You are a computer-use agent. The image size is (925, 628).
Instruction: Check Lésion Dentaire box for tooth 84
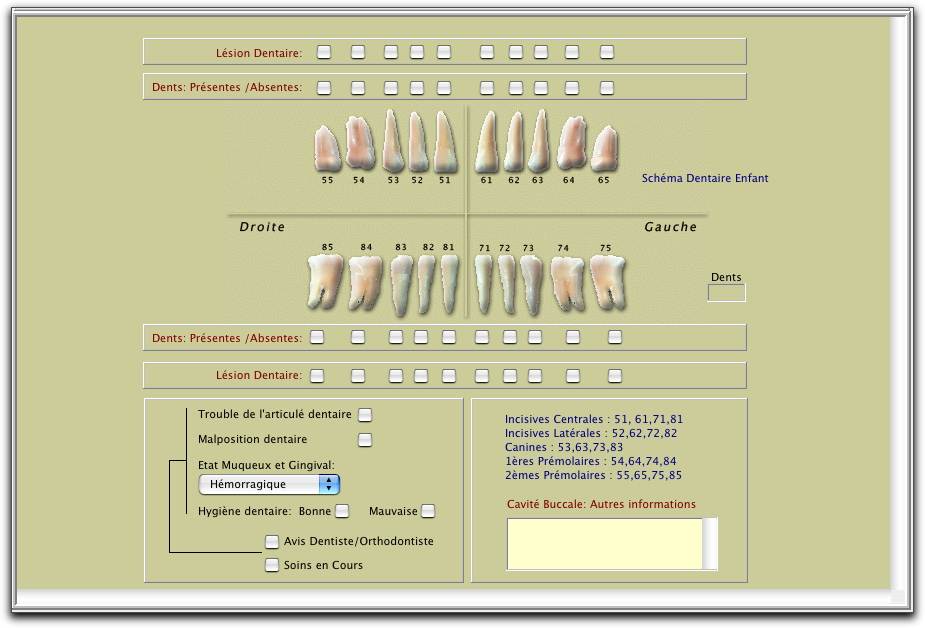coord(358,376)
